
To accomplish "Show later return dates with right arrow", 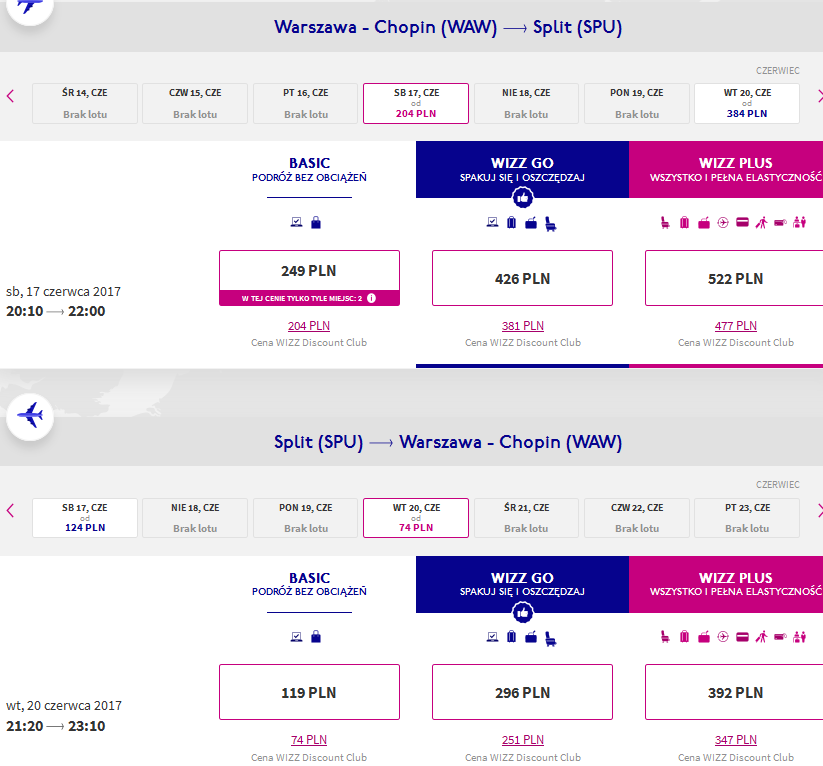I will (819, 510).
